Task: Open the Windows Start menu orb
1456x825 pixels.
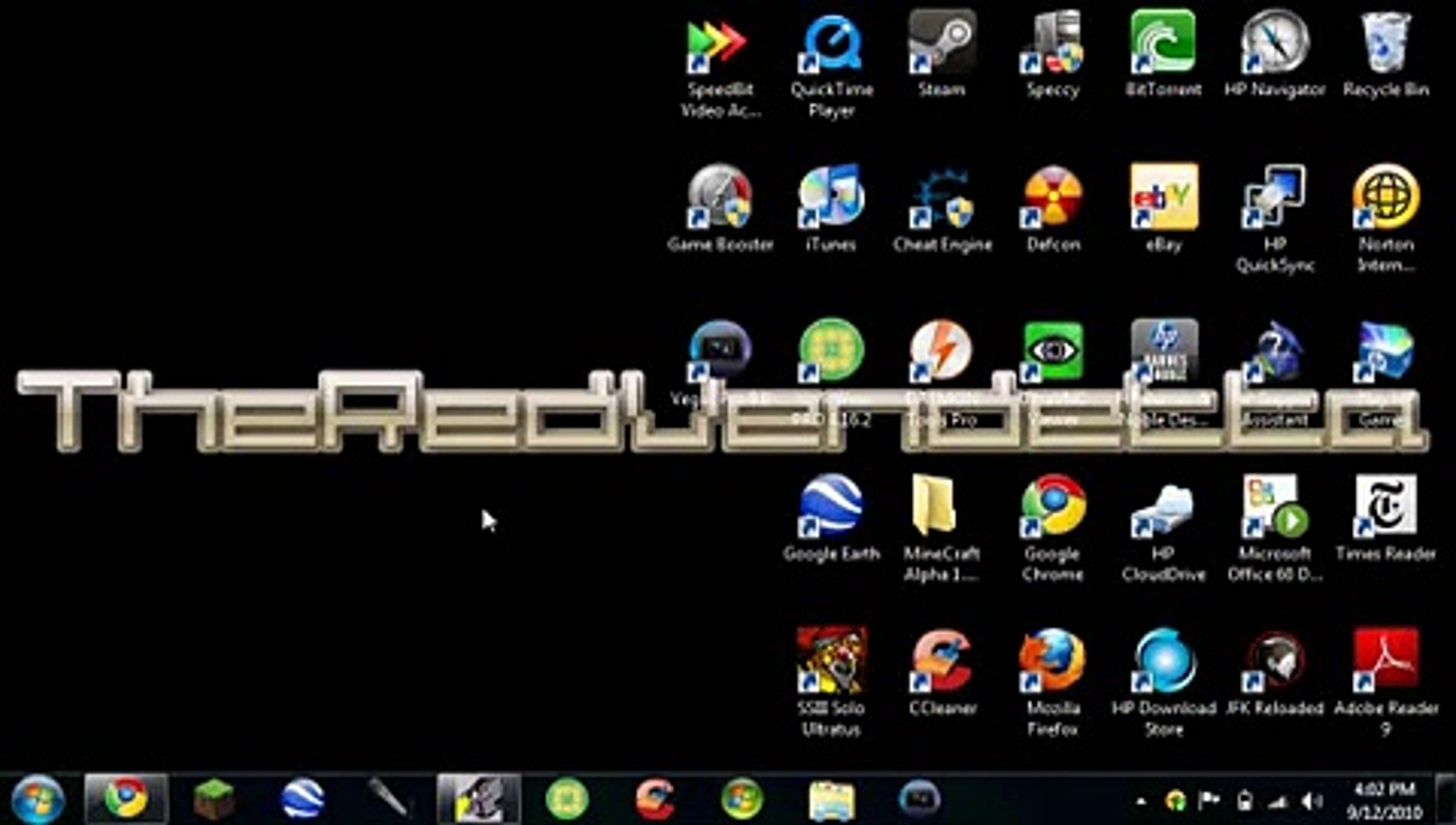Action: (x=37, y=799)
